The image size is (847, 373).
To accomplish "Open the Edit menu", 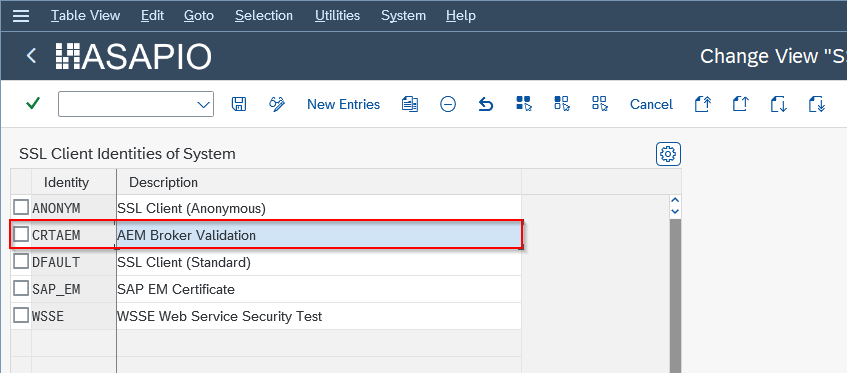I will point(152,16).
